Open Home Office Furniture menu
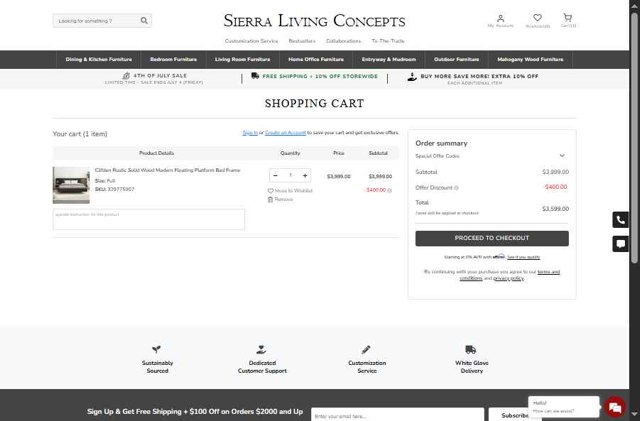The height and width of the screenshot is (421, 640). [316, 60]
